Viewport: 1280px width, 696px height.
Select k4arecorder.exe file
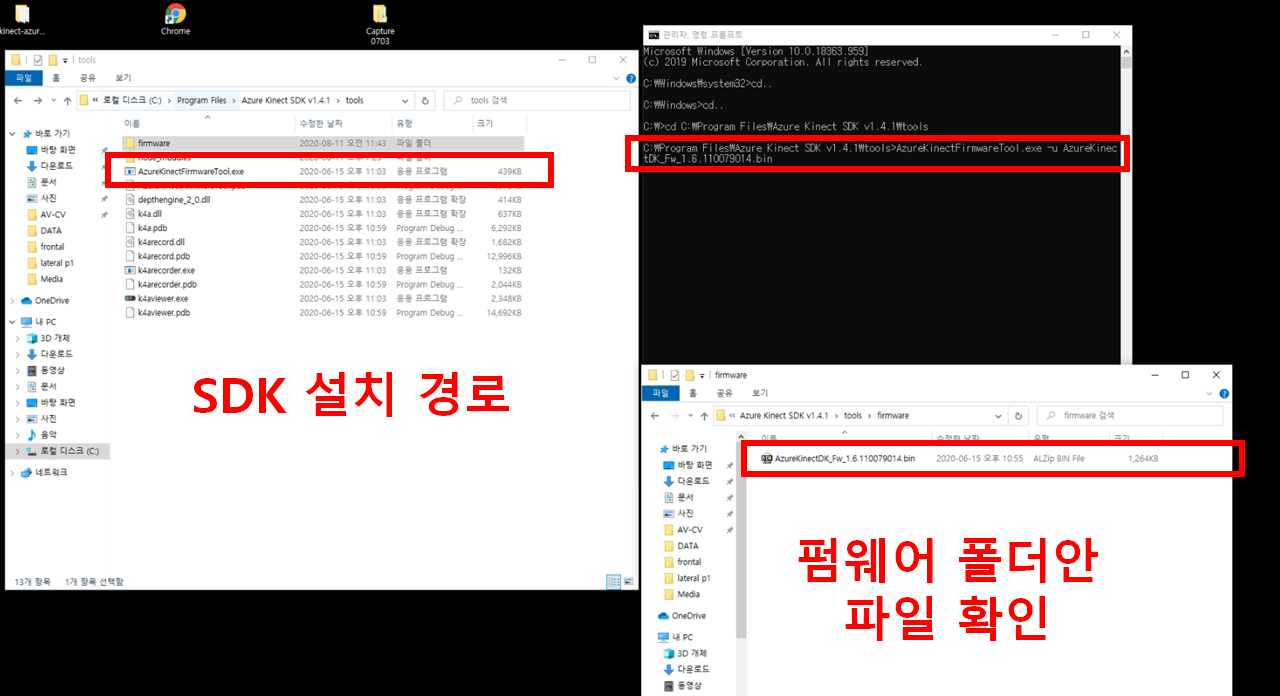pos(322,270)
